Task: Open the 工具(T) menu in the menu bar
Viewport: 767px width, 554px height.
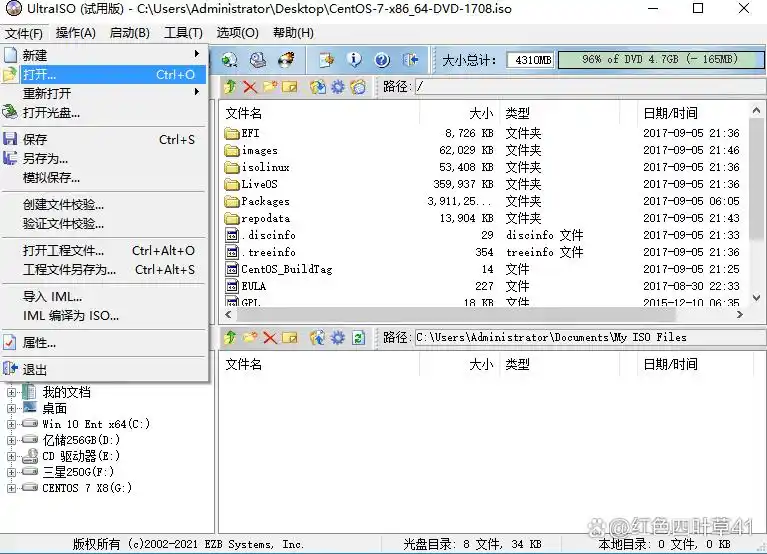Action: tap(182, 33)
